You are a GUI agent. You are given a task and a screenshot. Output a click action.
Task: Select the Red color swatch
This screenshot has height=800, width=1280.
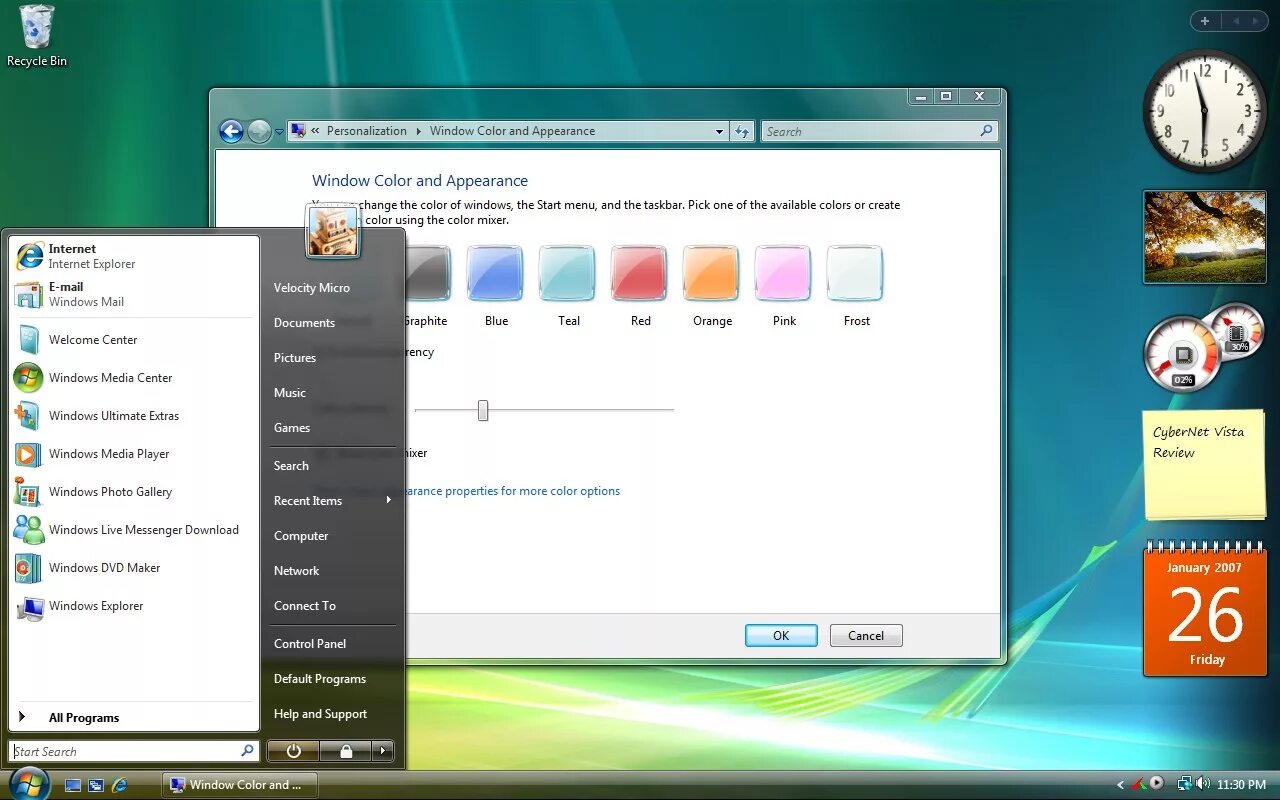640,273
